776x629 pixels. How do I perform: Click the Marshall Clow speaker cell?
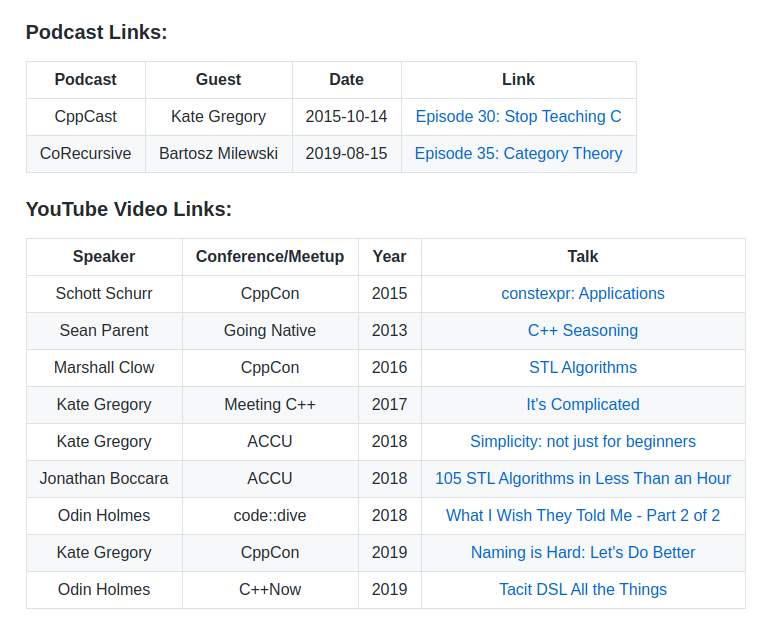coord(104,368)
